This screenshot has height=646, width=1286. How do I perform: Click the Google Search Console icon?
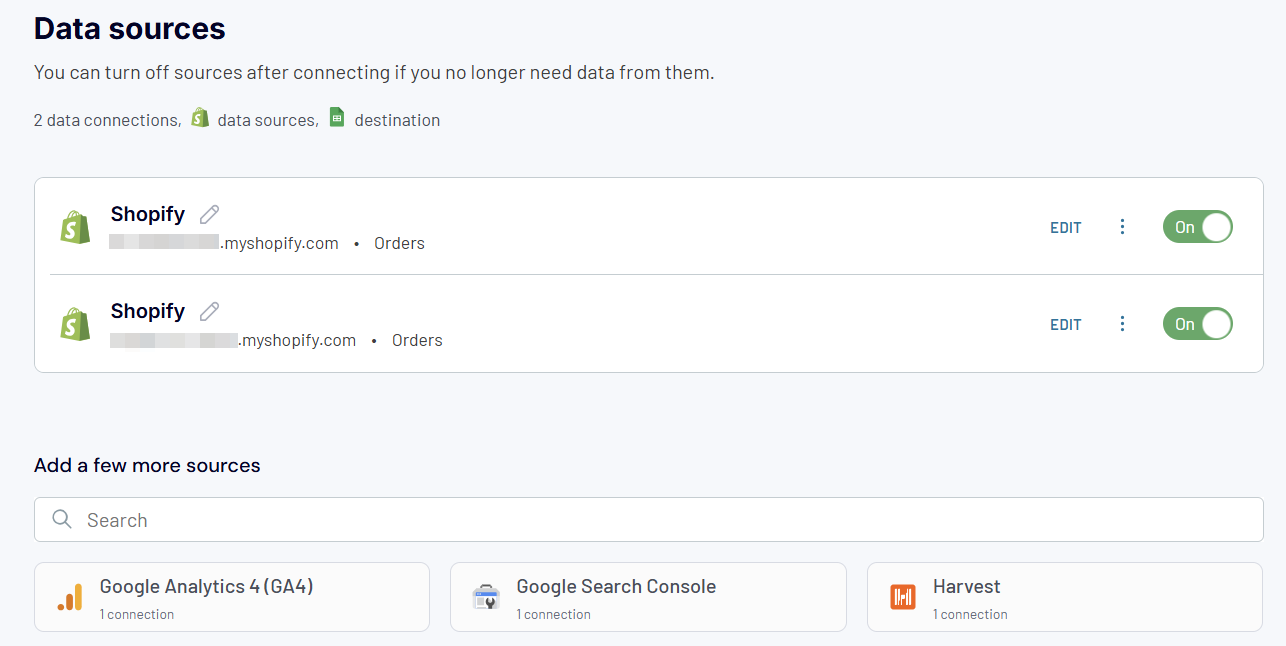coord(487,597)
